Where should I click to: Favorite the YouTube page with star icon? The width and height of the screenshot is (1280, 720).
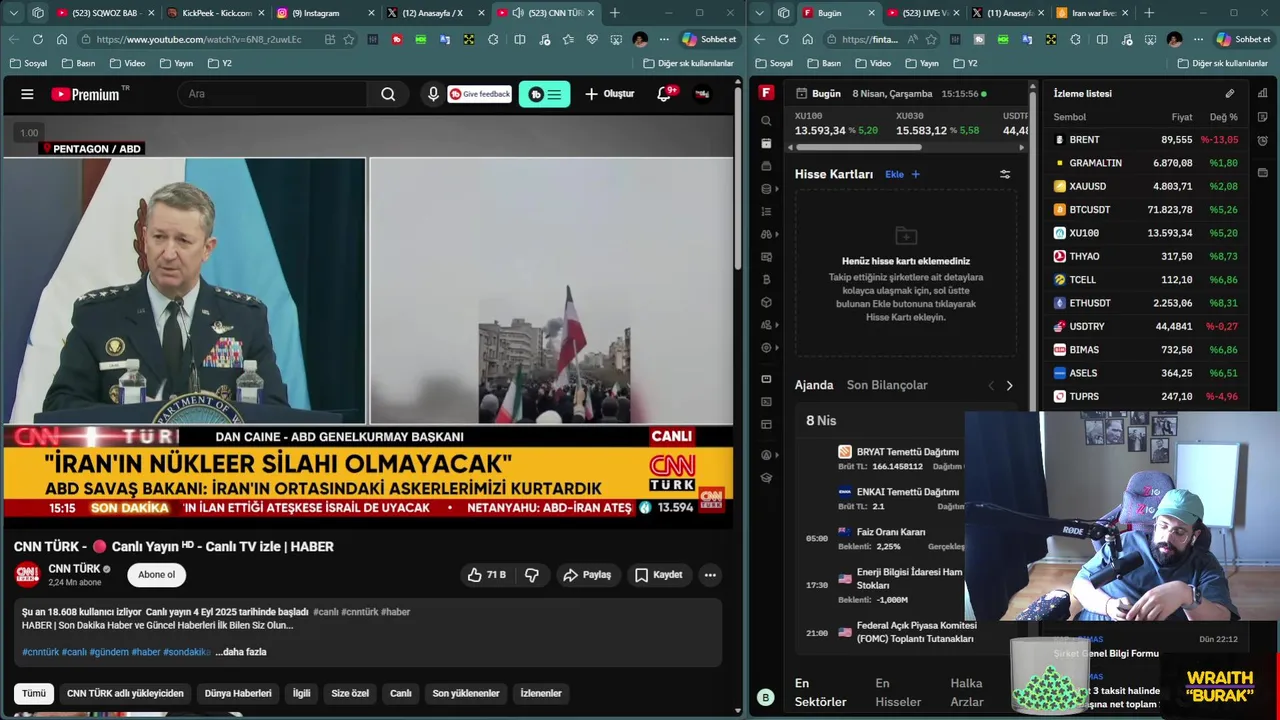pyautogui.click(x=349, y=39)
